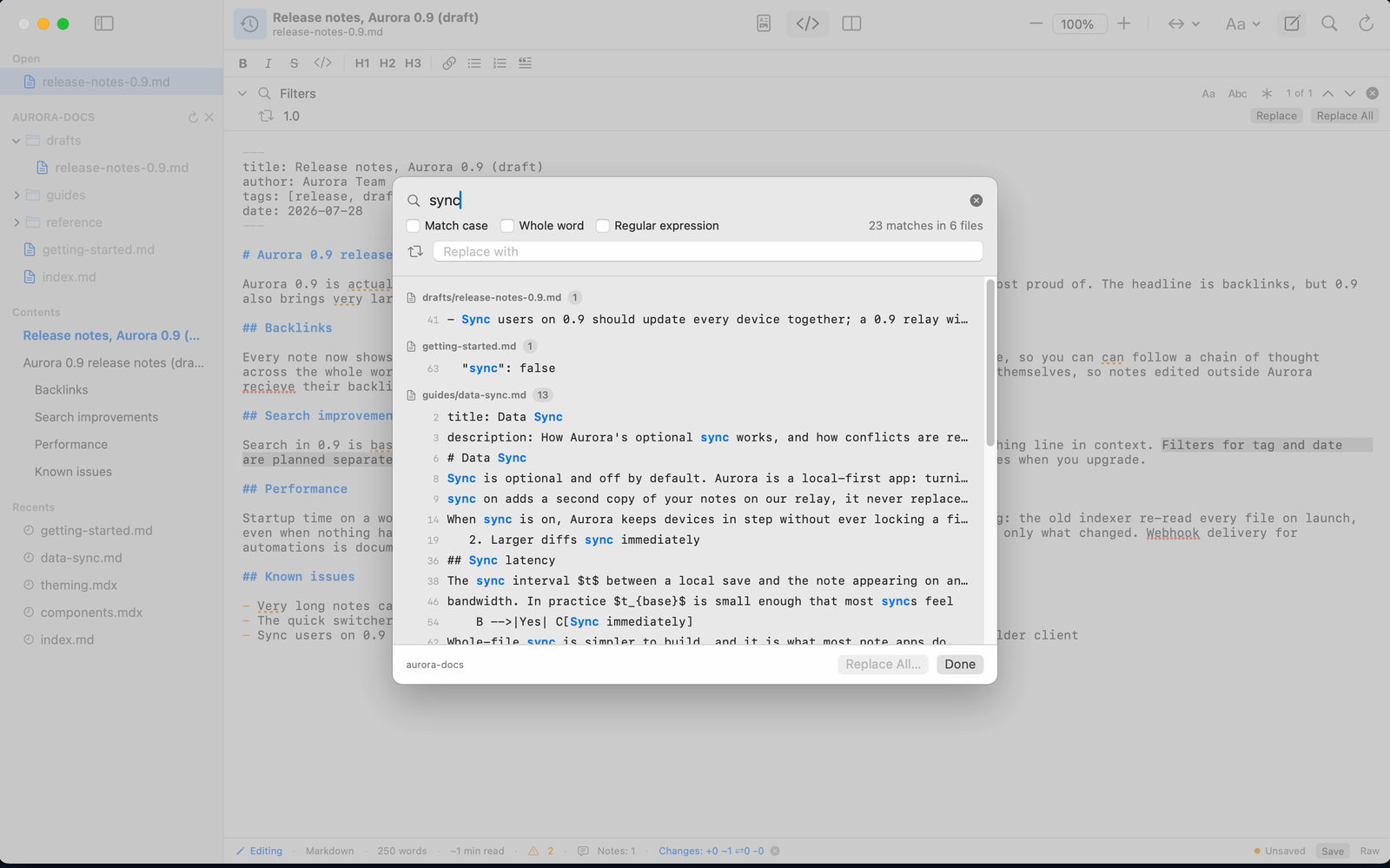Toggle regex asterisk find option
The image size is (1390, 868).
1267,93
